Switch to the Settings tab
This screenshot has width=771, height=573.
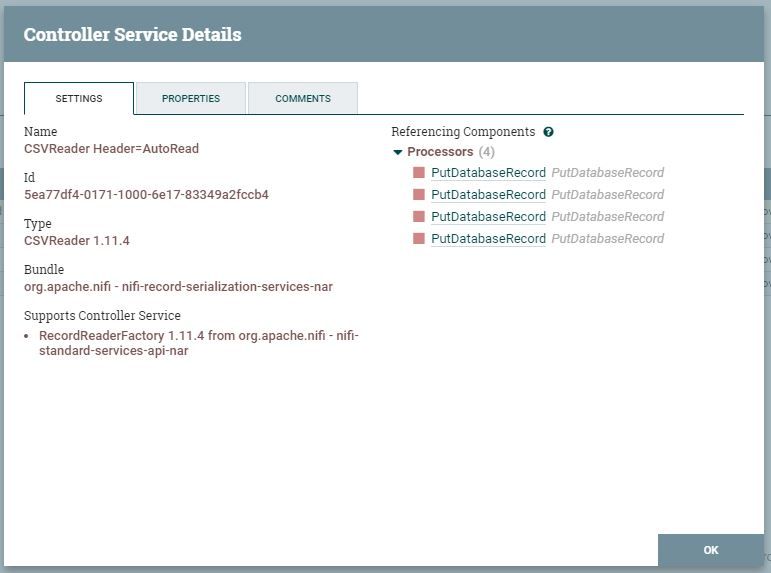coord(79,98)
